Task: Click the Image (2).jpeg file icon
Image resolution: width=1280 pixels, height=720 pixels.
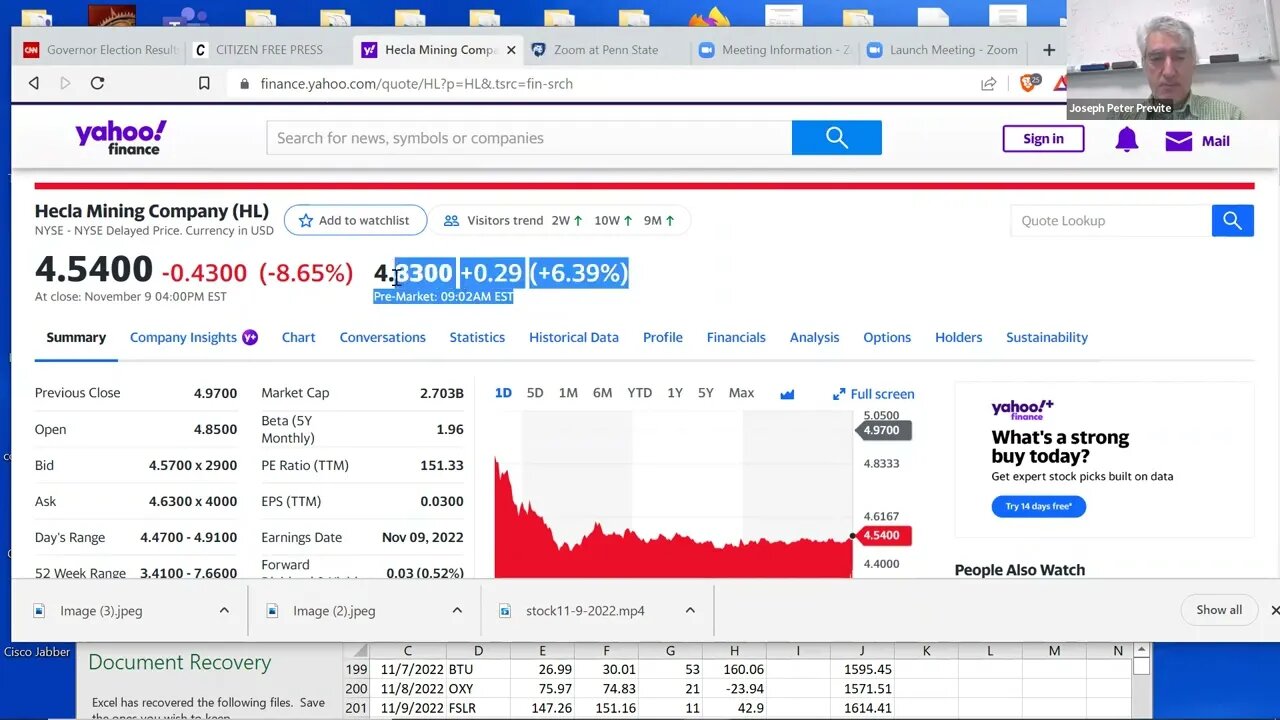Action: [x=273, y=610]
